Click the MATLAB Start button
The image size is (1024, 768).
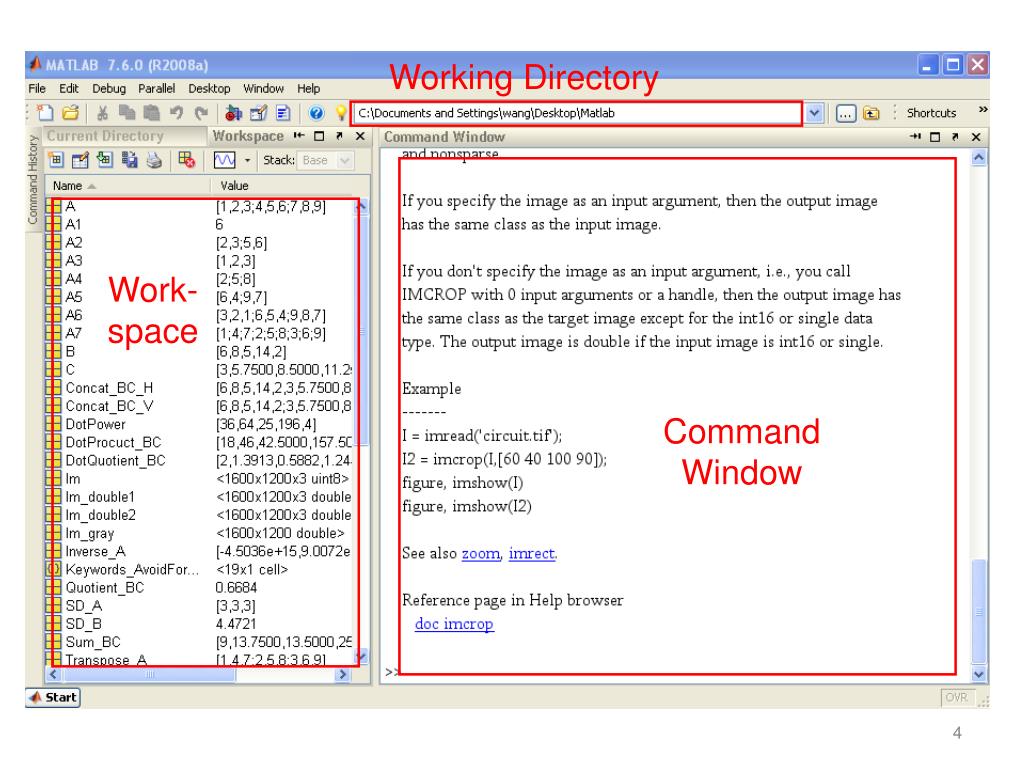pyautogui.click(x=54, y=697)
